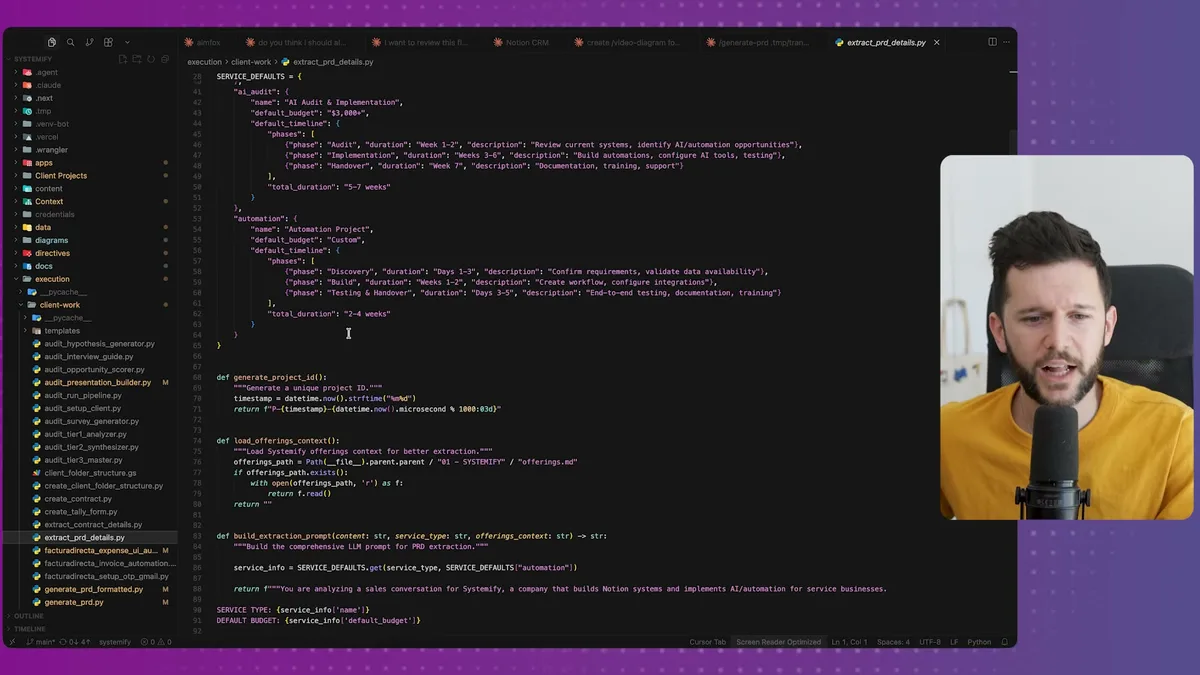Refresh the Explorer file tree
Image resolution: width=1200 pixels, height=675 pixels.
pos(151,59)
